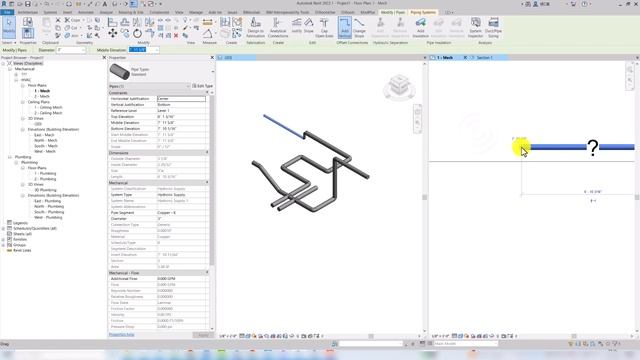Collapse the Mechanical section in Properties
The image size is (640, 360).
tap(207, 182)
